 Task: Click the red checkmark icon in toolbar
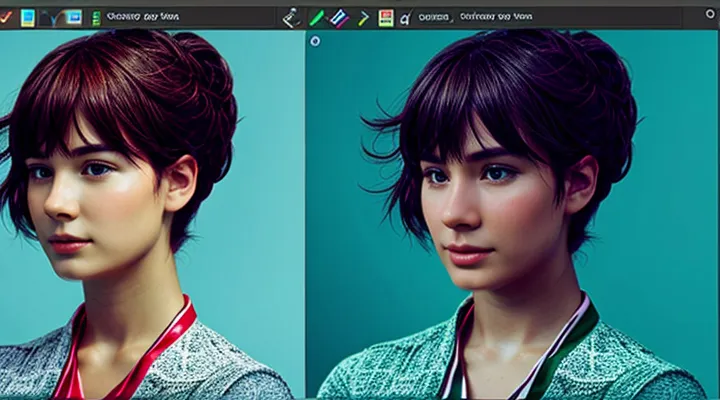[5, 17]
